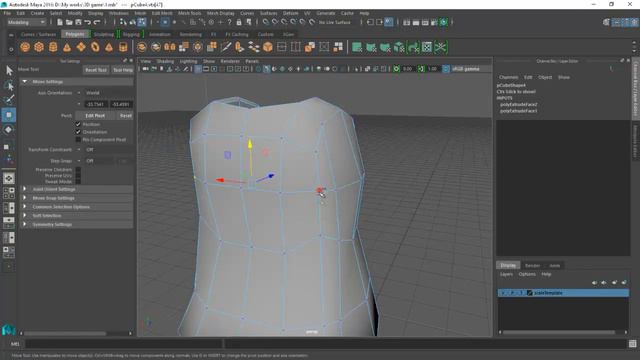Image resolution: width=640 pixels, height=360 pixels.
Task: Create a polygon plane from the shelf
Action: pyautogui.click(x=81, y=47)
